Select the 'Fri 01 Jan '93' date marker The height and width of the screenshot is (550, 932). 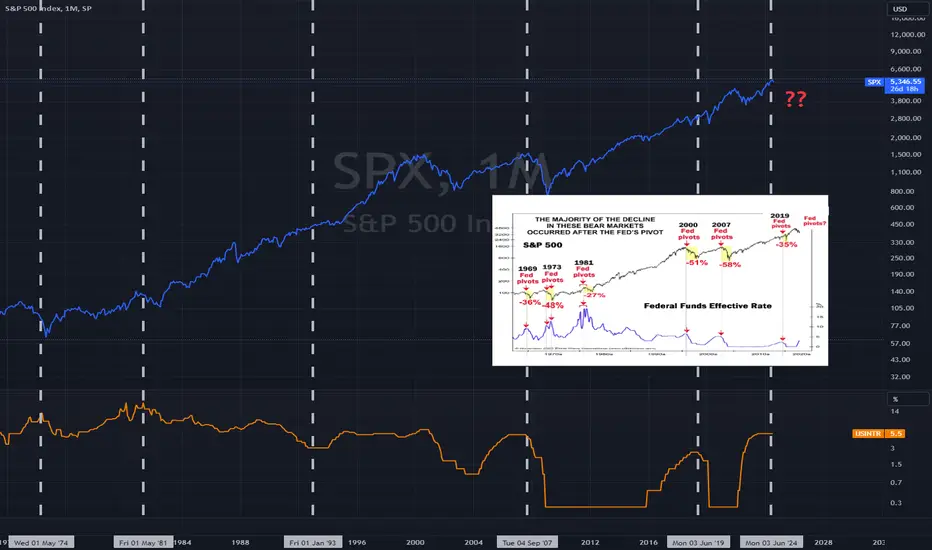pyautogui.click(x=313, y=542)
